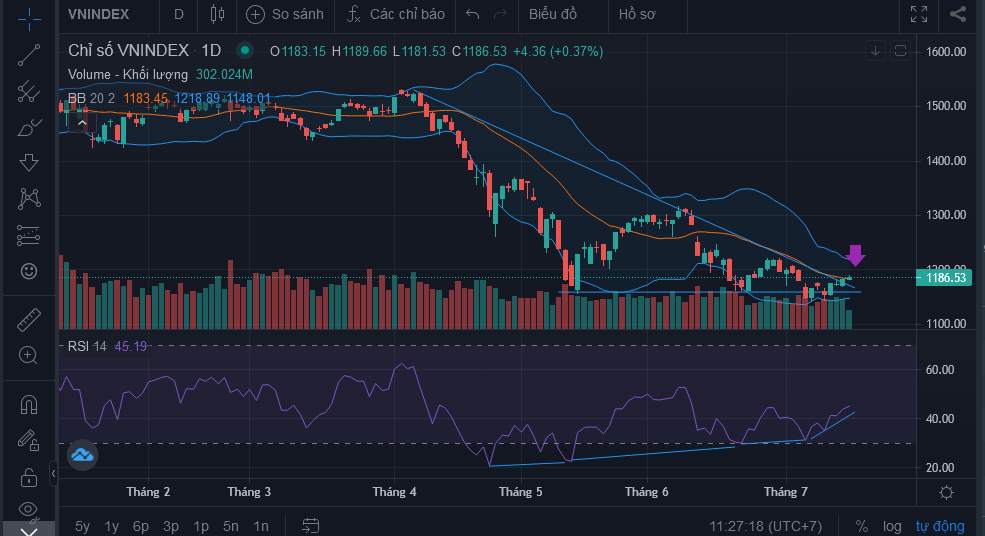This screenshot has height=536, width=985.
Task: Toggle magnet mode for drawings
Action: [29, 404]
